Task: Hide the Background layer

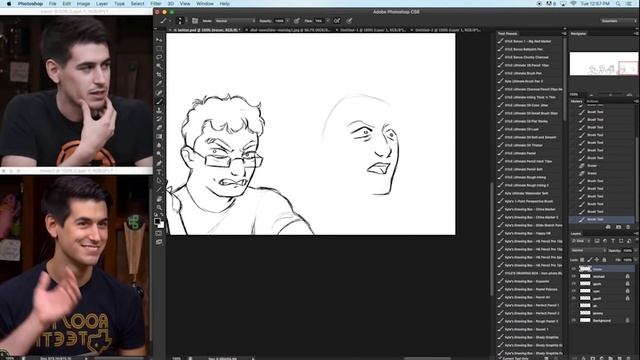Action: point(573,320)
